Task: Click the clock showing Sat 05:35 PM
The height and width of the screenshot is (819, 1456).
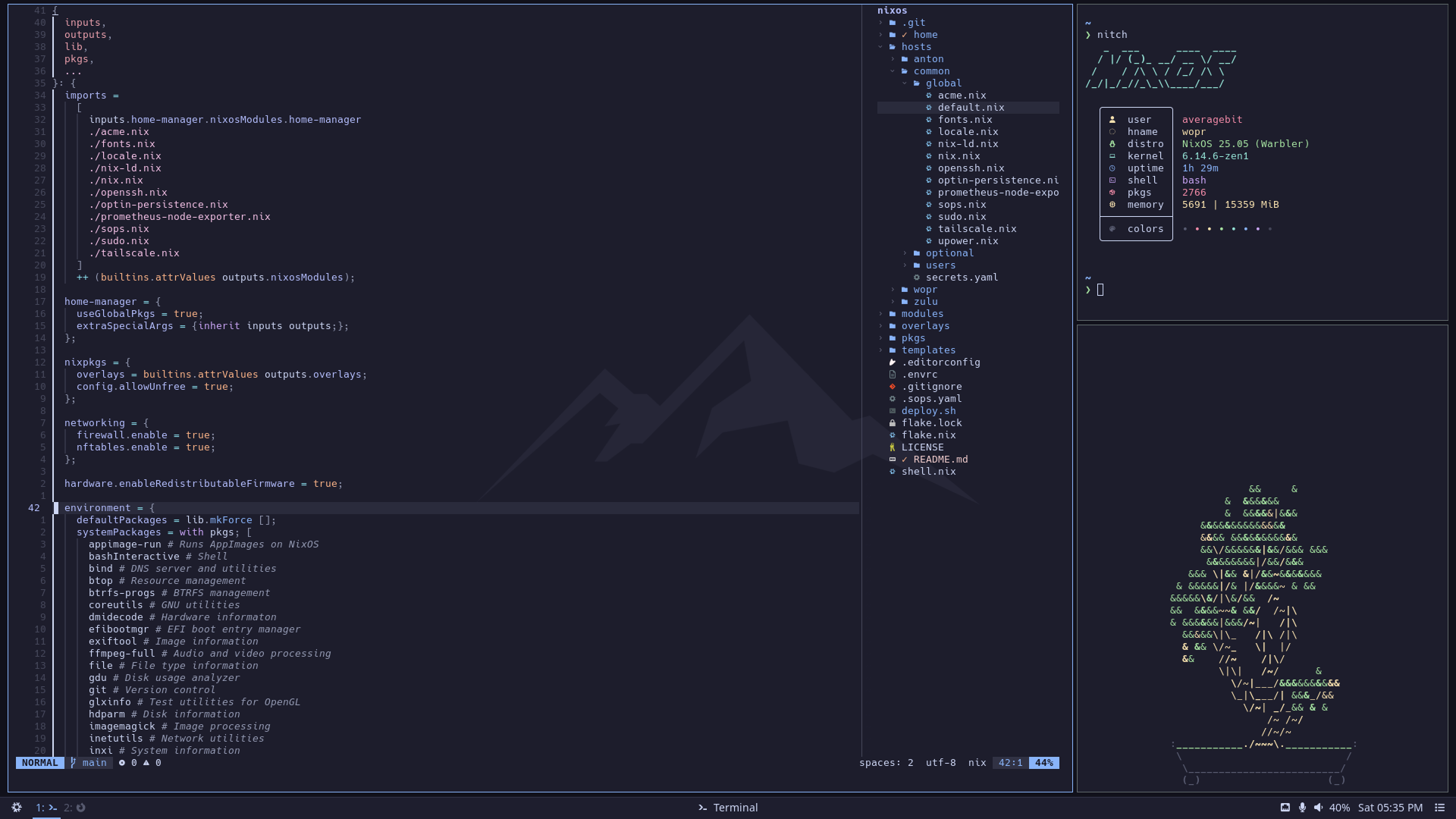Action: (x=1389, y=808)
